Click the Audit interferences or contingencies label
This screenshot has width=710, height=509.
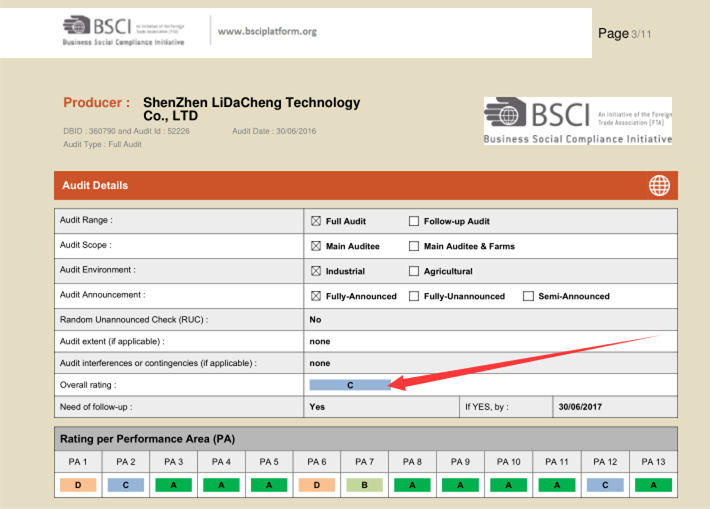coord(158,363)
